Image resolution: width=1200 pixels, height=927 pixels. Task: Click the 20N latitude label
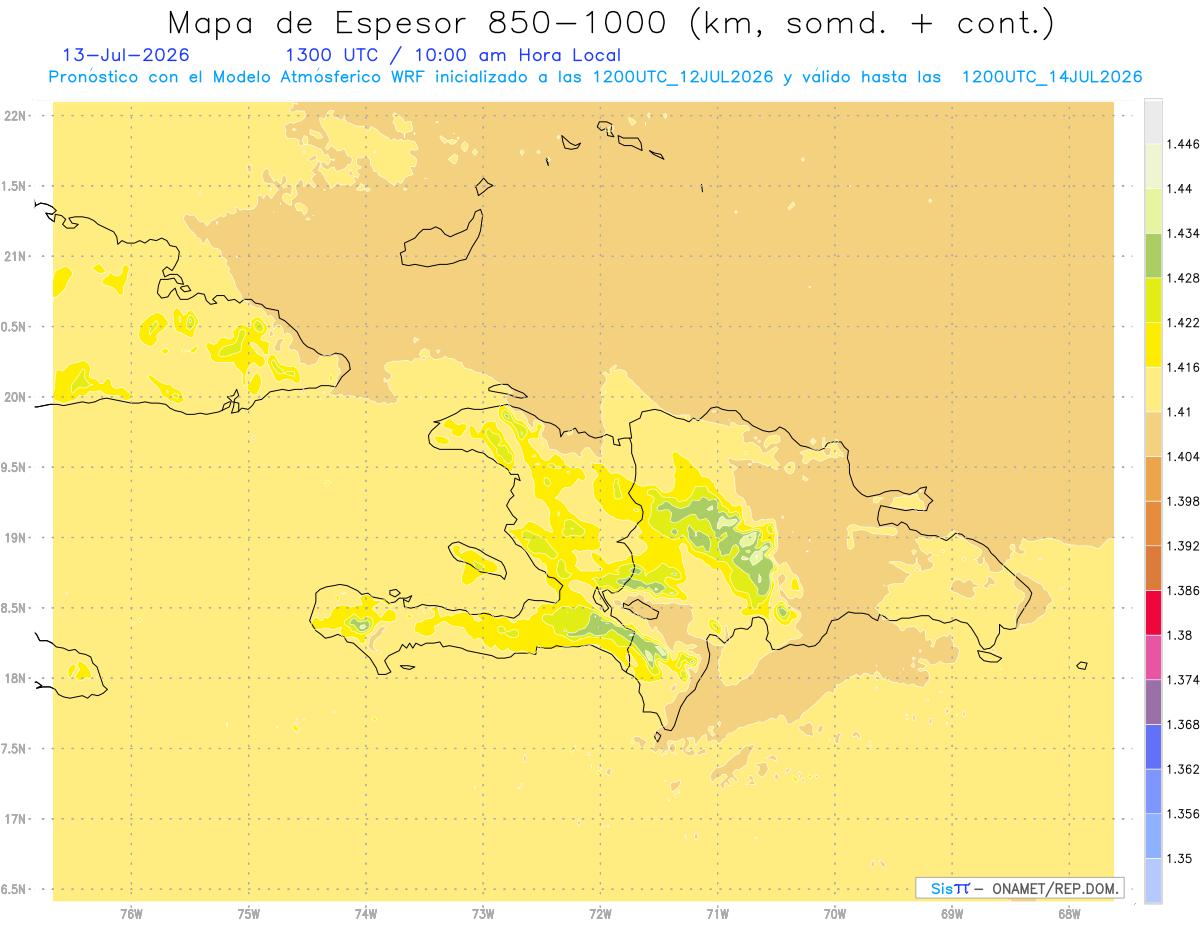[16, 397]
